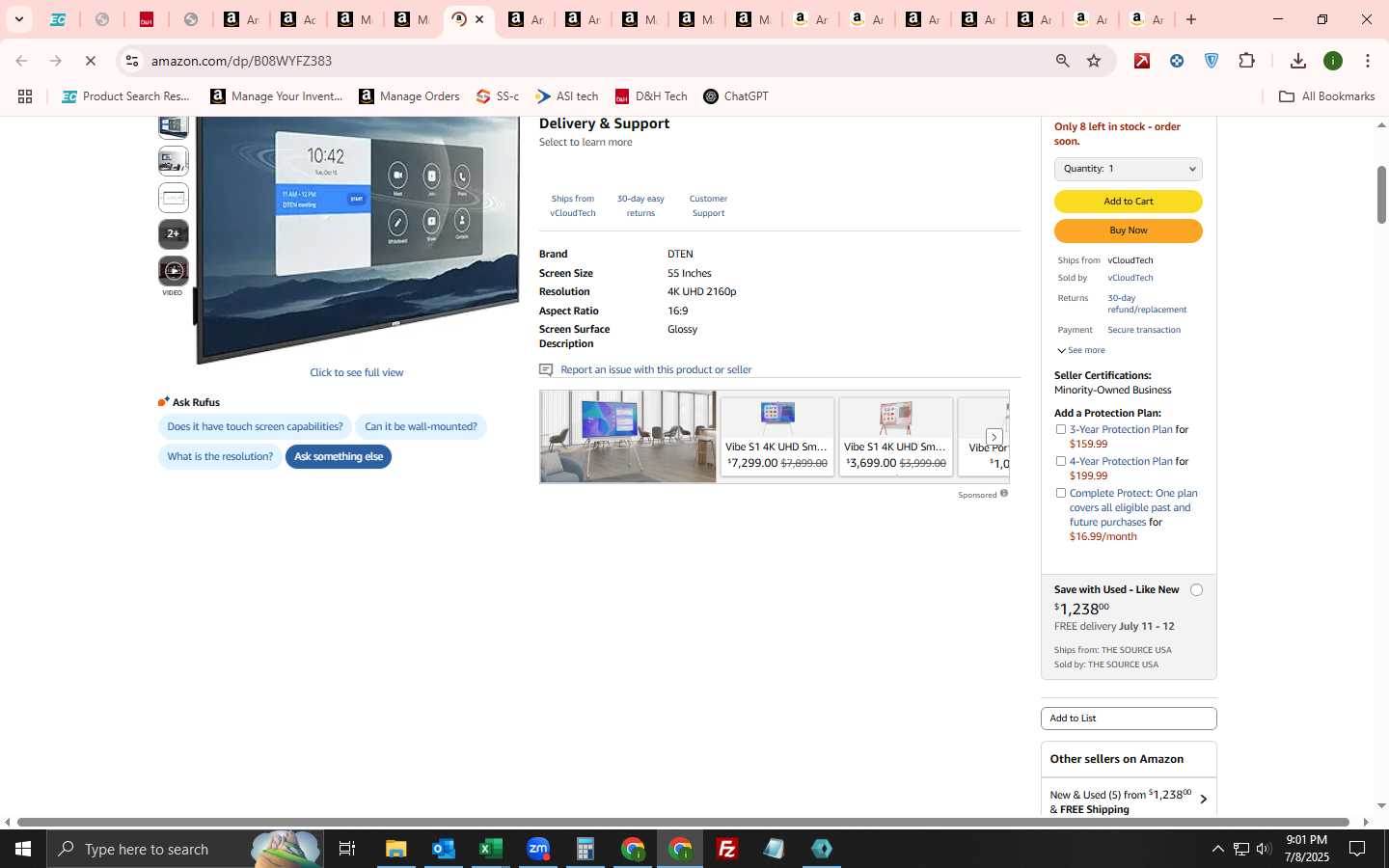Check the 3-Year Protection Plan box

(1061, 429)
